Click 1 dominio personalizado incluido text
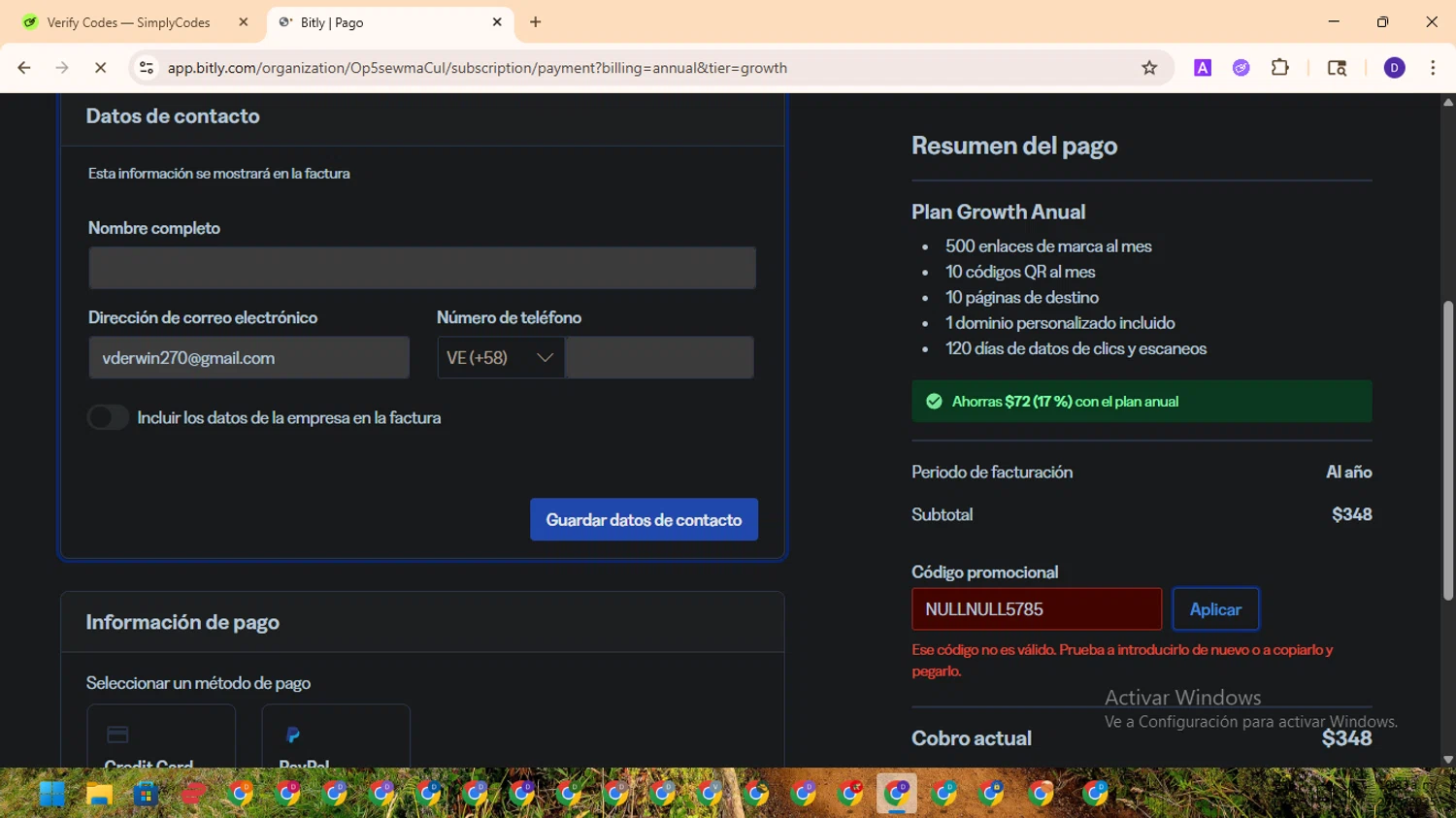Image resolution: width=1456 pixels, height=818 pixels. 1060,323
